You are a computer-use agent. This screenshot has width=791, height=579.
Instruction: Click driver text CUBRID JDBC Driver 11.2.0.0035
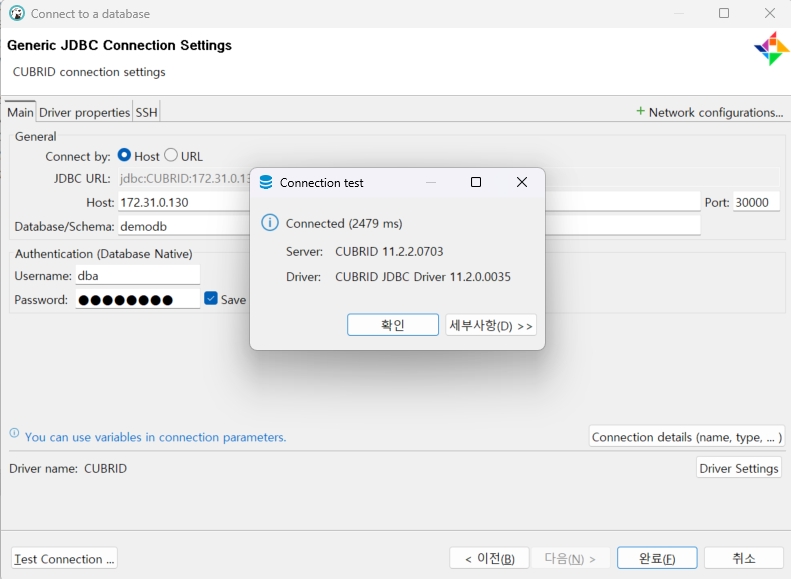coord(423,276)
